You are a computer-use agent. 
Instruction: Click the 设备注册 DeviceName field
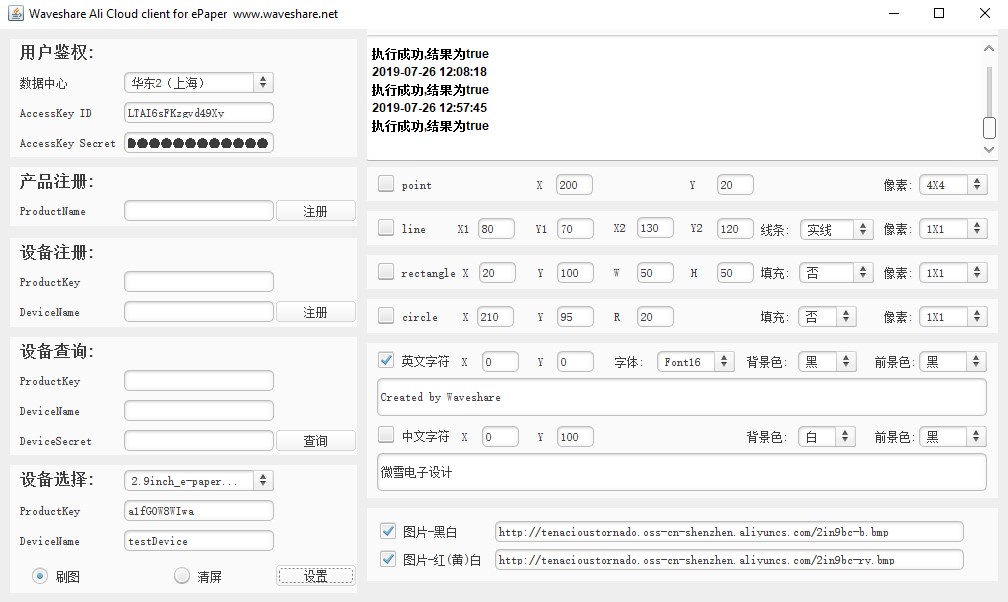tap(199, 312)
